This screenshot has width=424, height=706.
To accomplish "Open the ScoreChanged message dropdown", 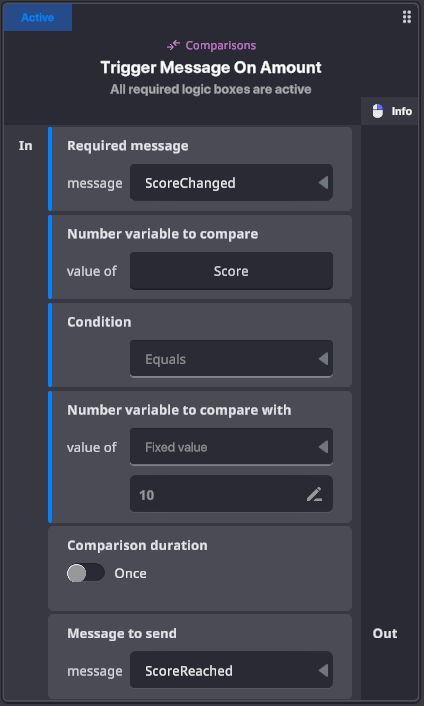I will pos(231,182).
